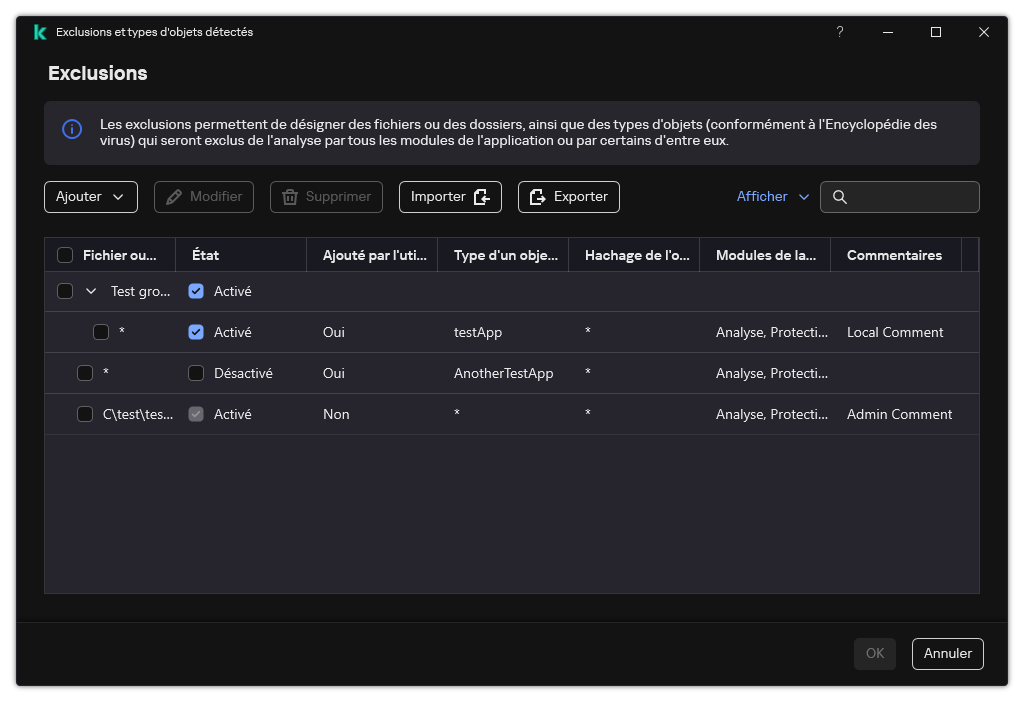Sort by the État column header
The width and height of the screenshot is (1024, 702).
point(206,255)
